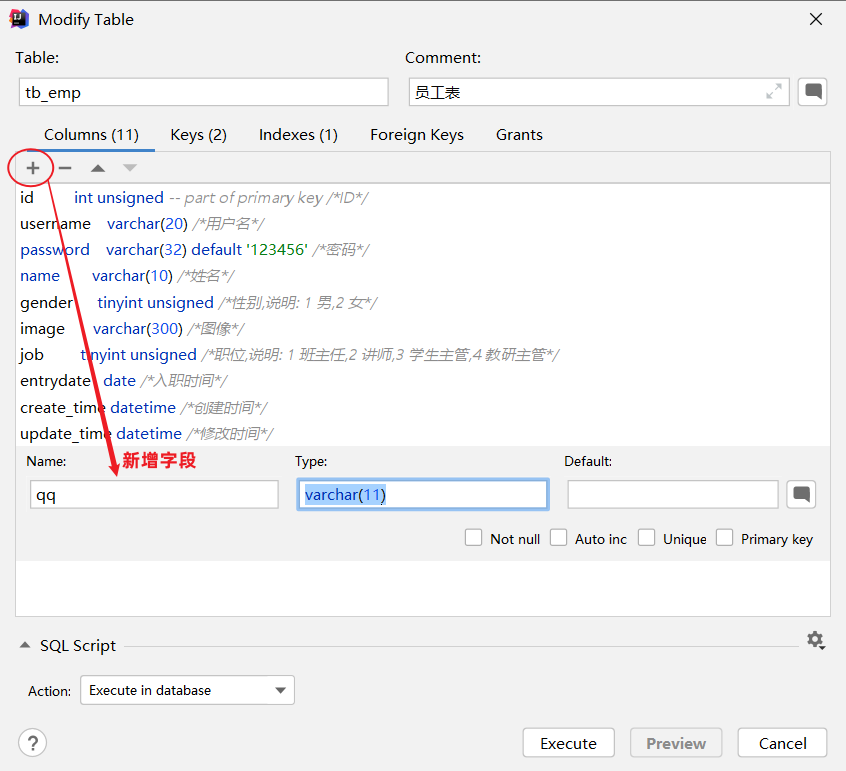Move column up with the up arrow
846x771 pixels.
point(97,168)
